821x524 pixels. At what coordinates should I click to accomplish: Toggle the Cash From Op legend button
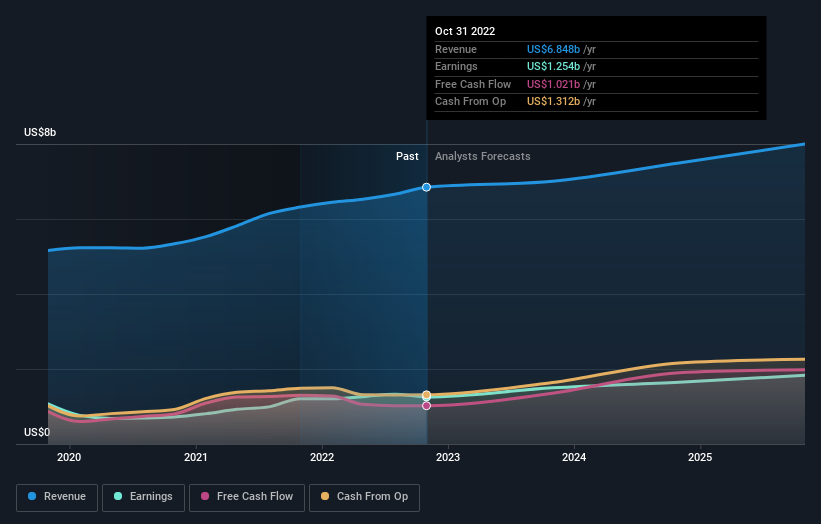[x=364, y=497]
